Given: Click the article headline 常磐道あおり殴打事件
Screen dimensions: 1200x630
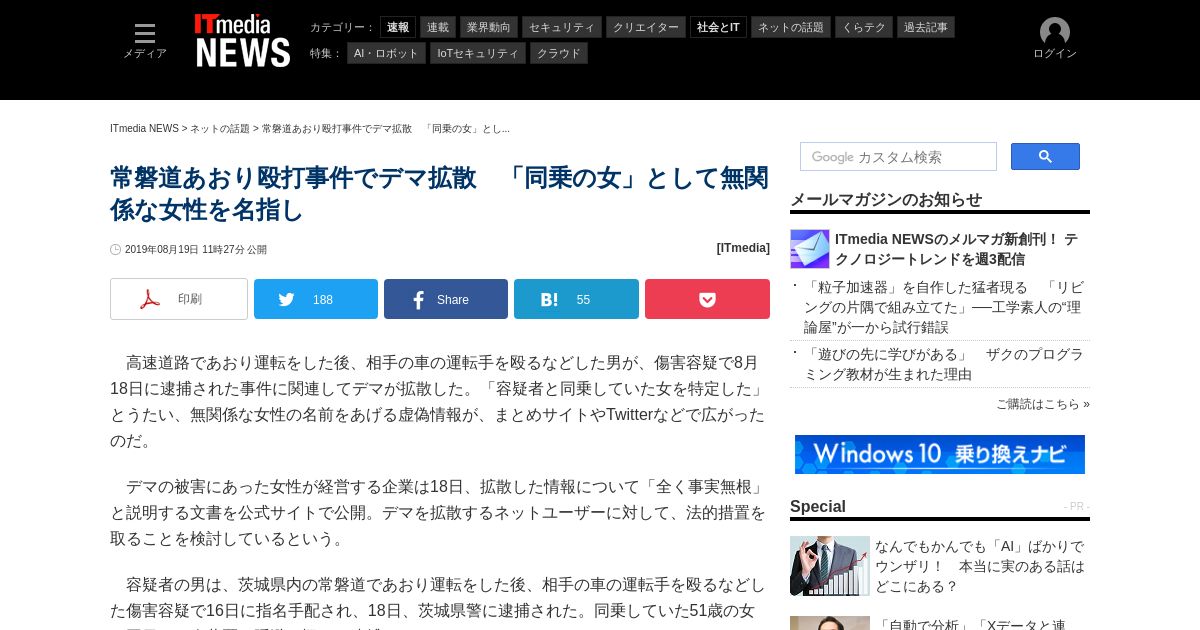Looking at the screenshot, I should pos(439,194).
